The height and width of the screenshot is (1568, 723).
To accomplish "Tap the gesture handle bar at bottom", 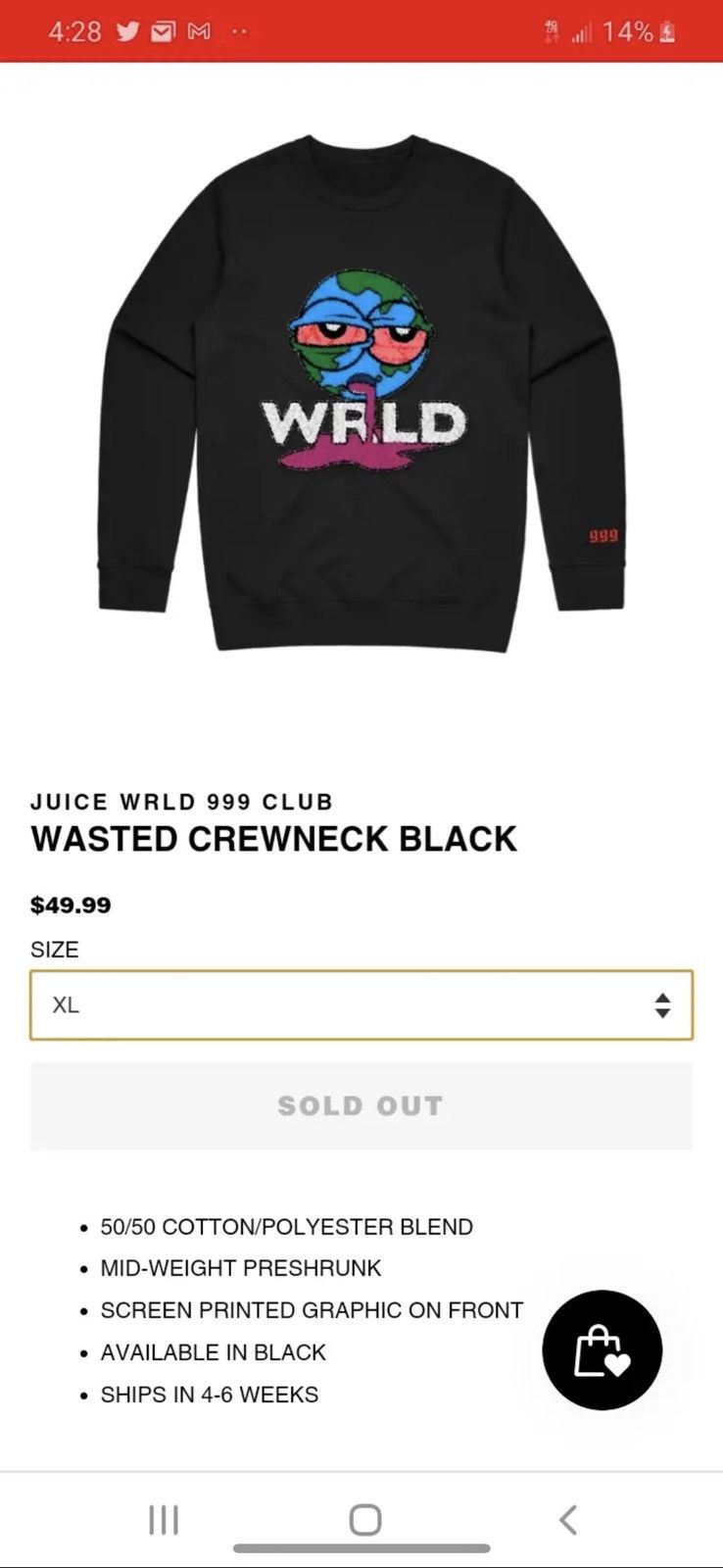I will 361,1548.
